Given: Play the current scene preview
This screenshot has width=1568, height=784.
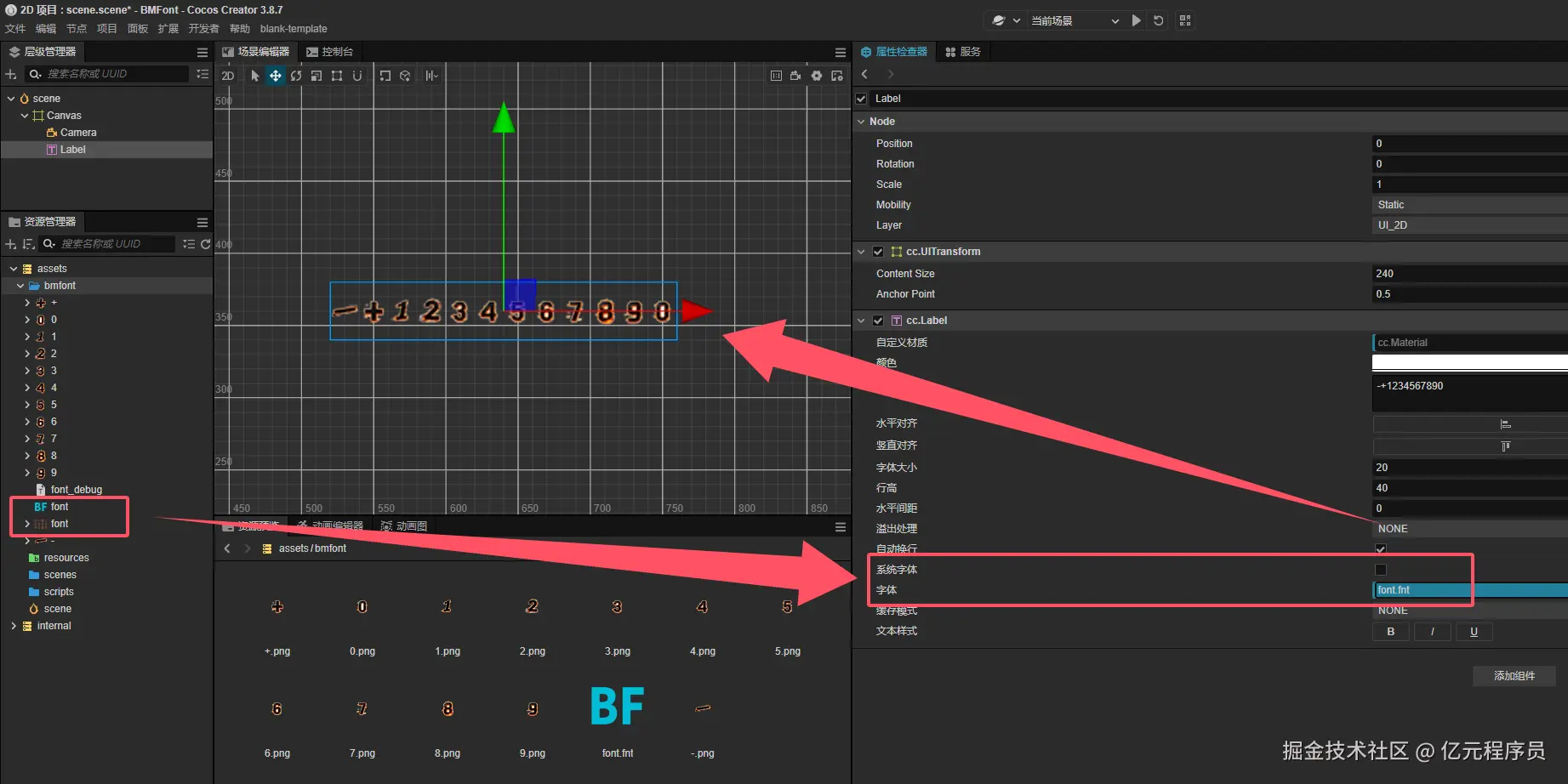Looking at the screenshot, I should pyautogui.click(x=1137, y=20).
